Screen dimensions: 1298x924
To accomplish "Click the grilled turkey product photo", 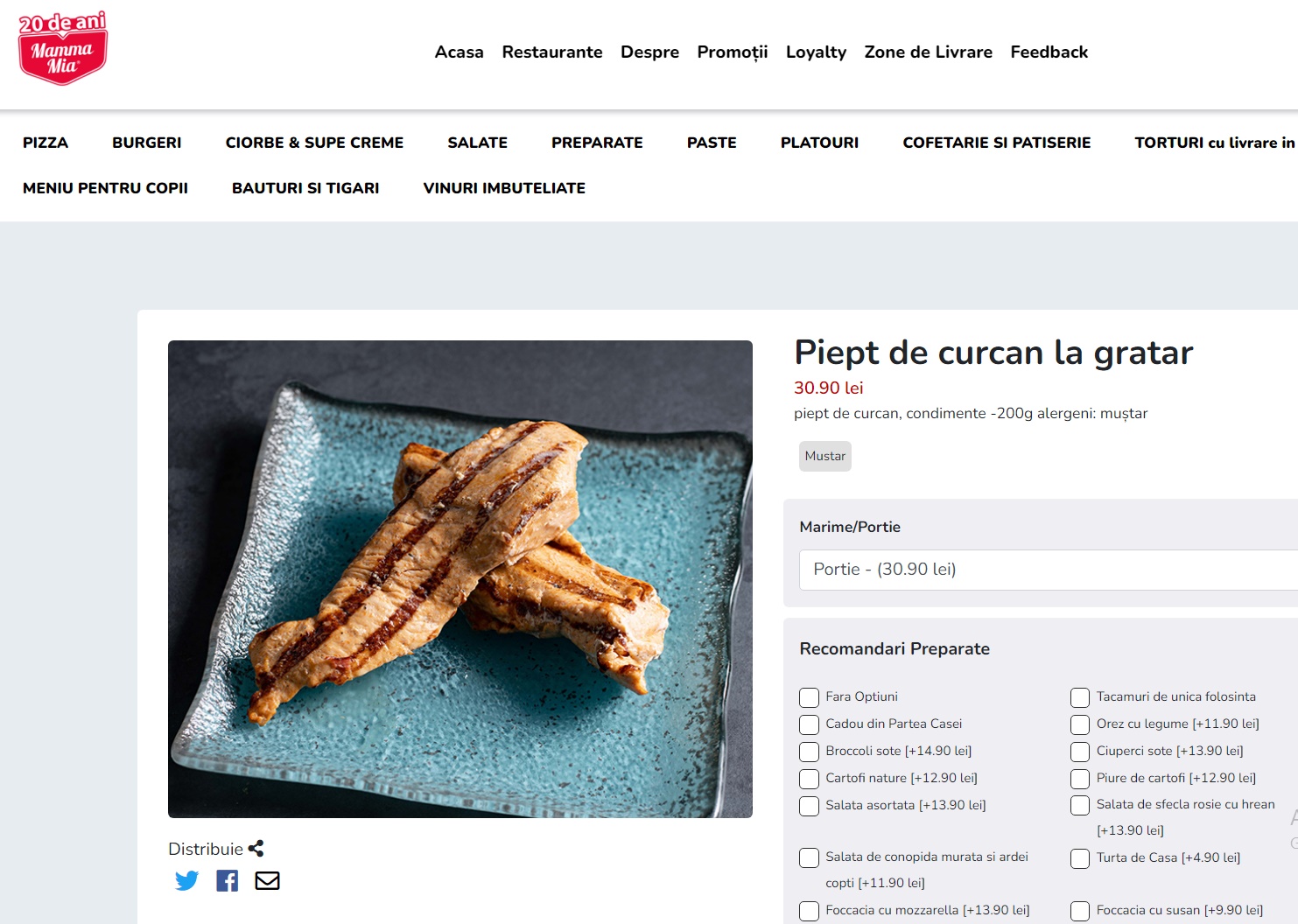I will pos(460,579).
